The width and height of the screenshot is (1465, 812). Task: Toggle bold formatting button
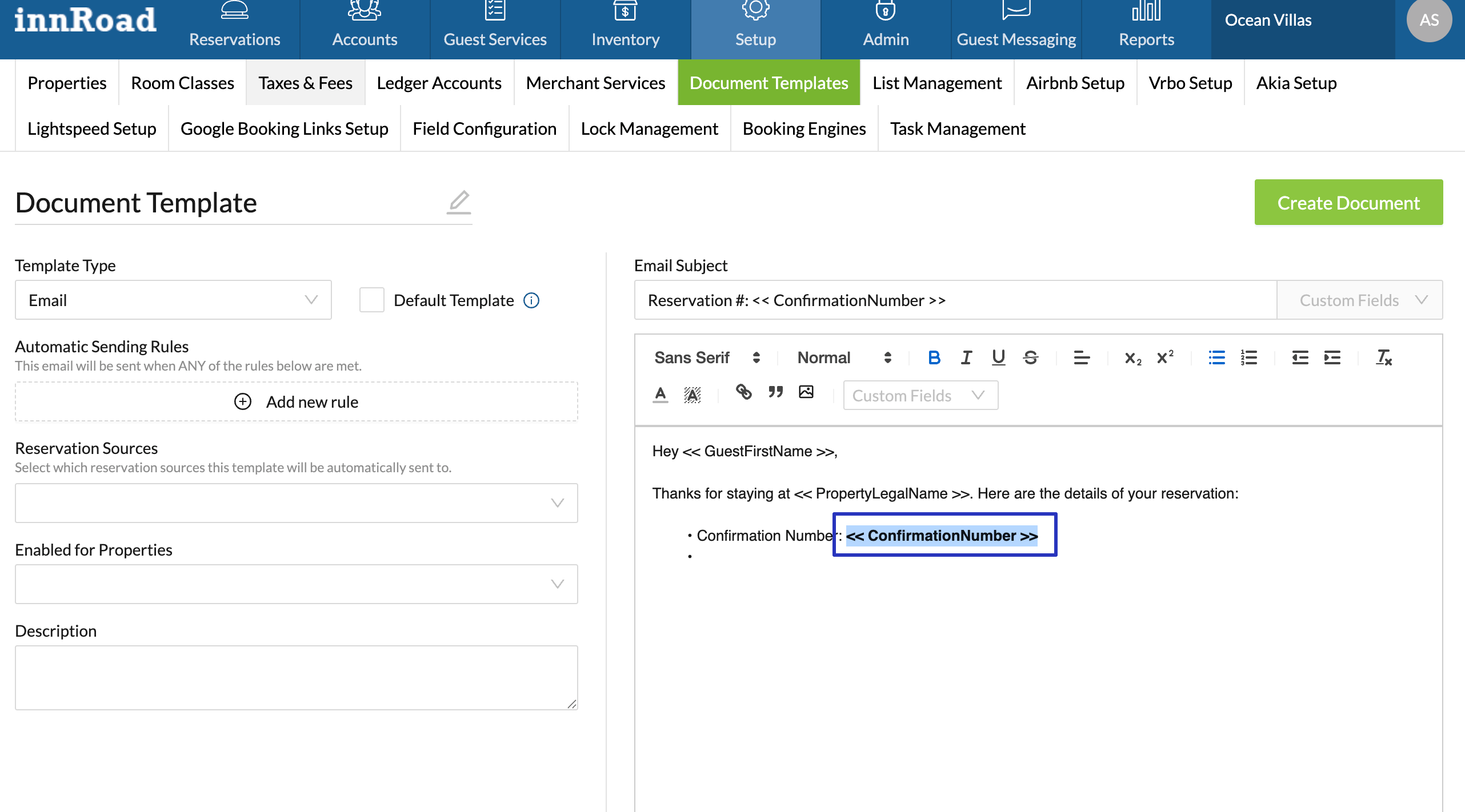[x=934, y=358]
